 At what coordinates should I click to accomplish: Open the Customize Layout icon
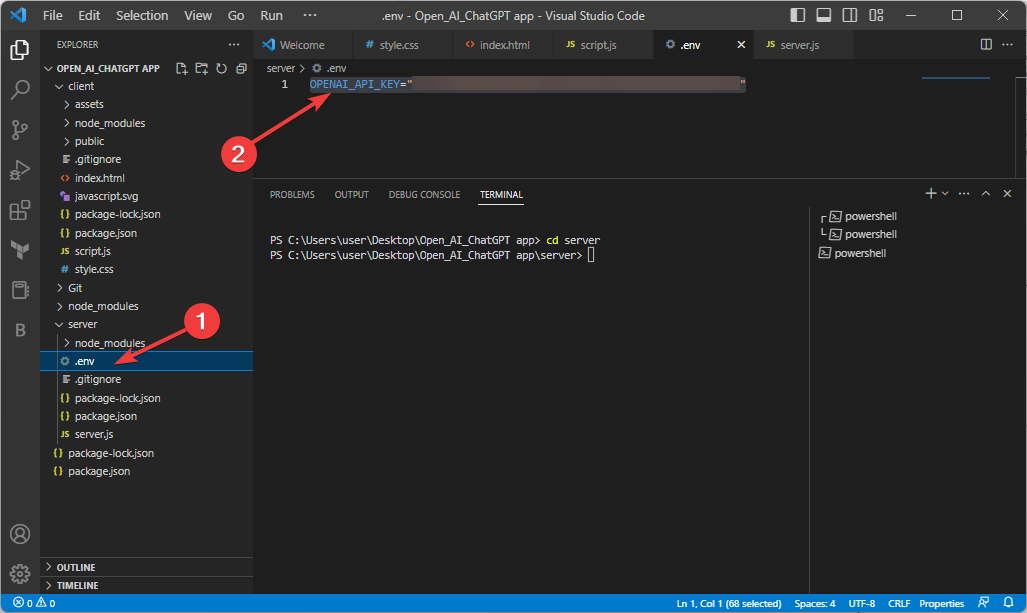[876, 15]
